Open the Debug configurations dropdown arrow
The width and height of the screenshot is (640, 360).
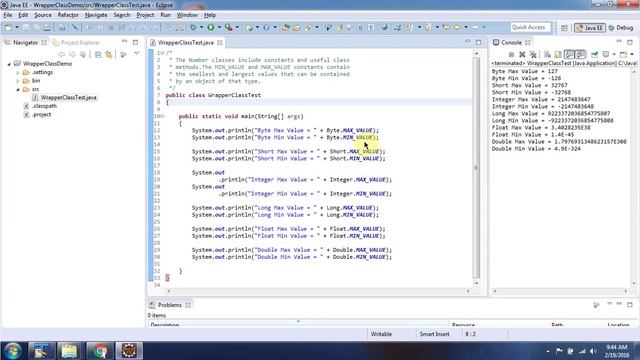point(201,27)
